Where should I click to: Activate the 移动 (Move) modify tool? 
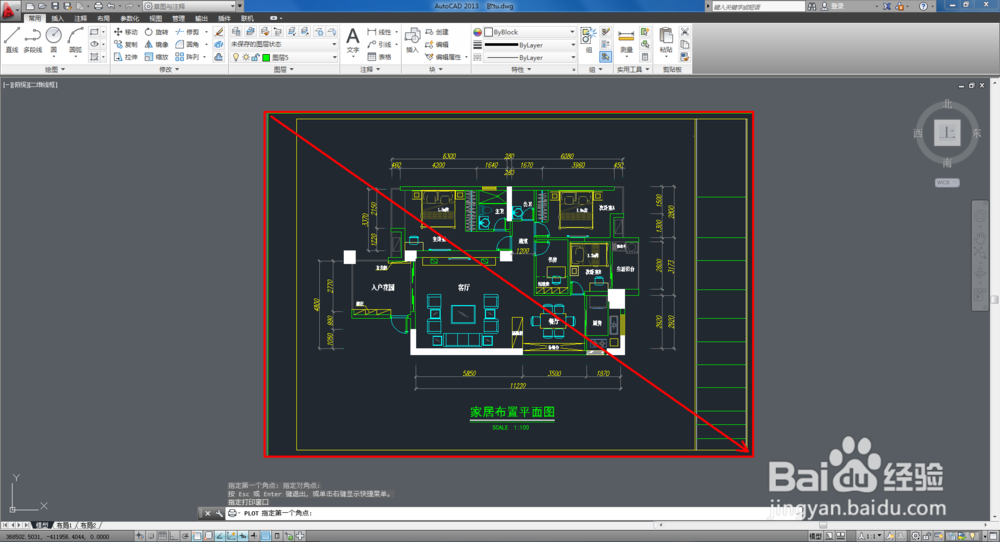(126, 32)
